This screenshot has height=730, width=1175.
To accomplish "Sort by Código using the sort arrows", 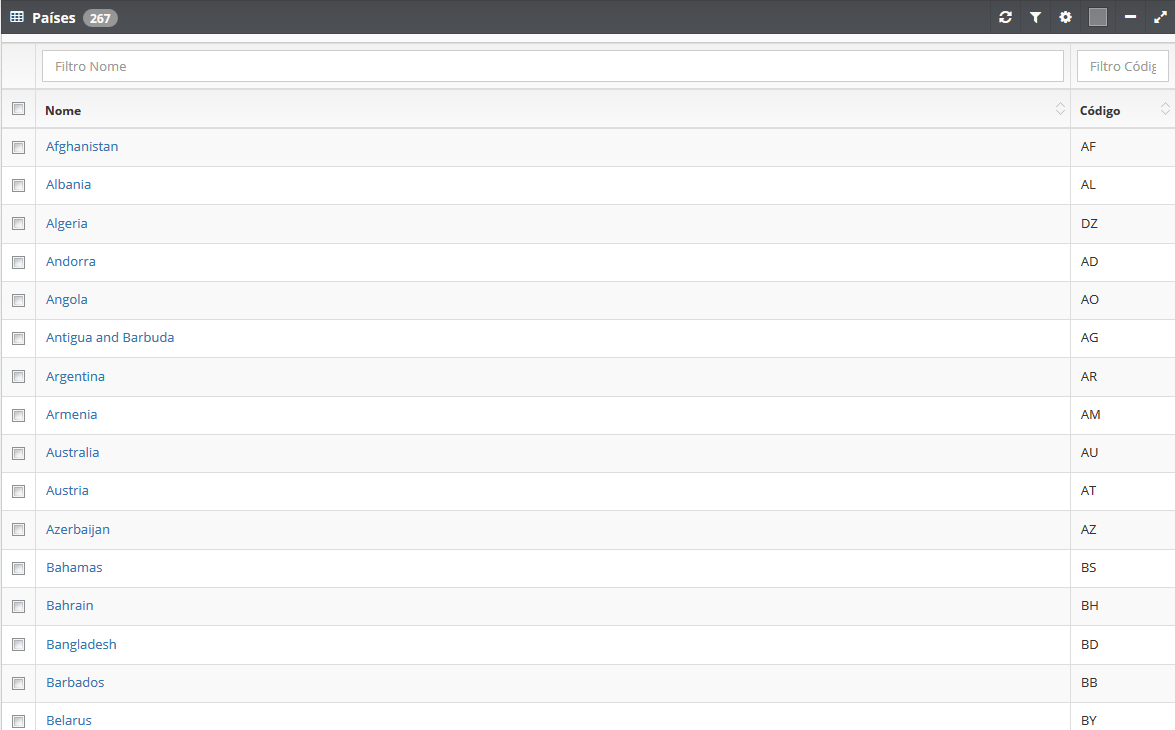I will click(1165, 109).
